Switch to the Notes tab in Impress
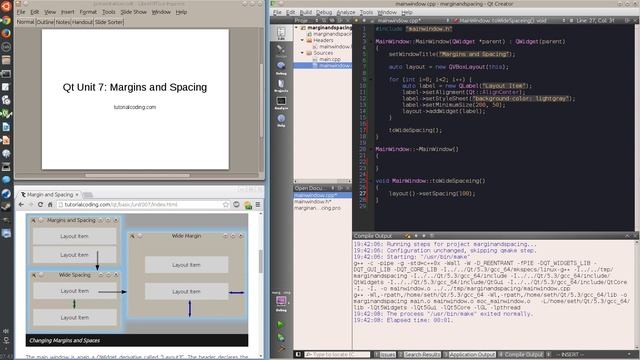This screenshot has height=360, width=640. pyautogui.click(x=63, y=22)
